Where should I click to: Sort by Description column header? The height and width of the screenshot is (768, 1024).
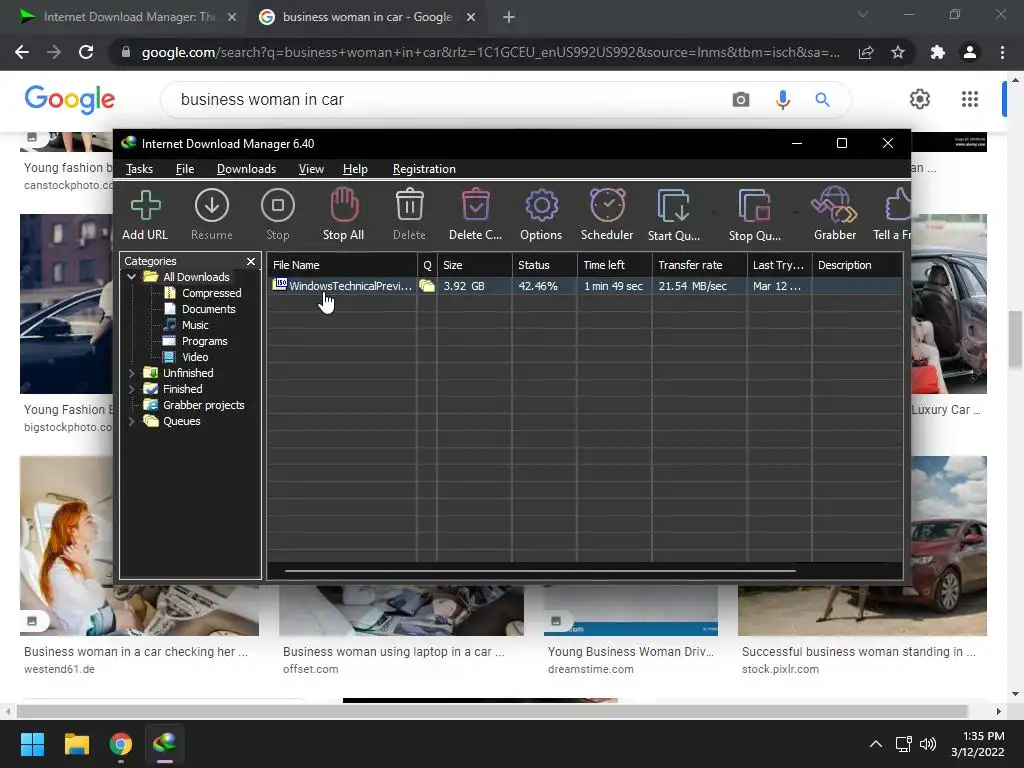point(857,265)
